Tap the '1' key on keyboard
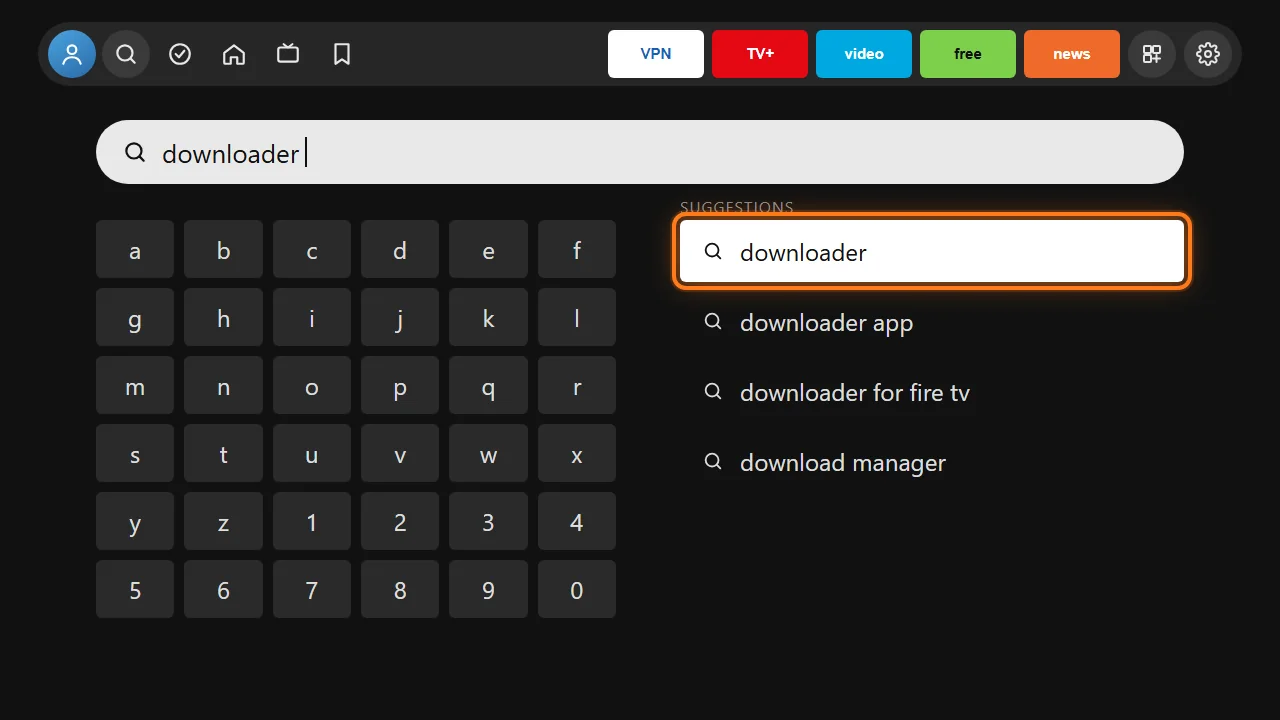 312,521
